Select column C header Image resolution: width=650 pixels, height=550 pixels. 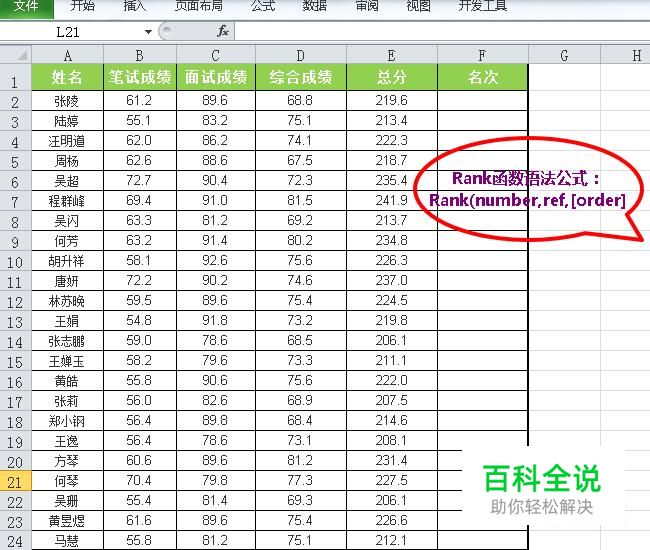tap(216, 55)
